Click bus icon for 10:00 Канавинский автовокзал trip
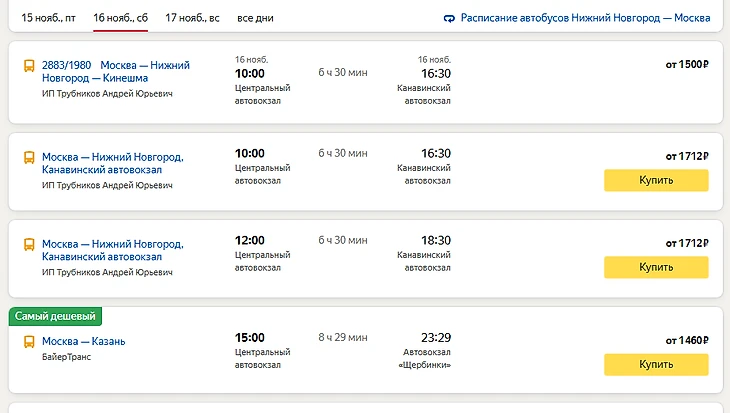 pyautogui.click(x=30, y=158)
